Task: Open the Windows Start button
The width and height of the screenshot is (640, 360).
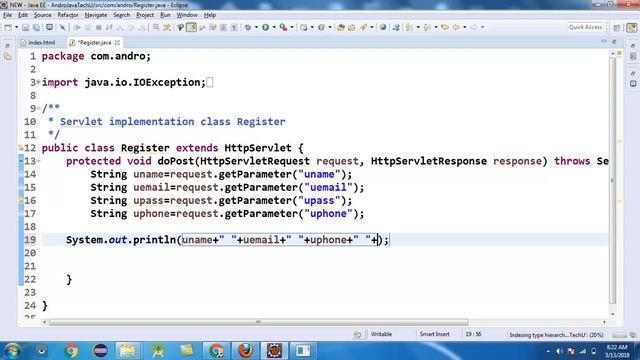Action: [12, 351]
